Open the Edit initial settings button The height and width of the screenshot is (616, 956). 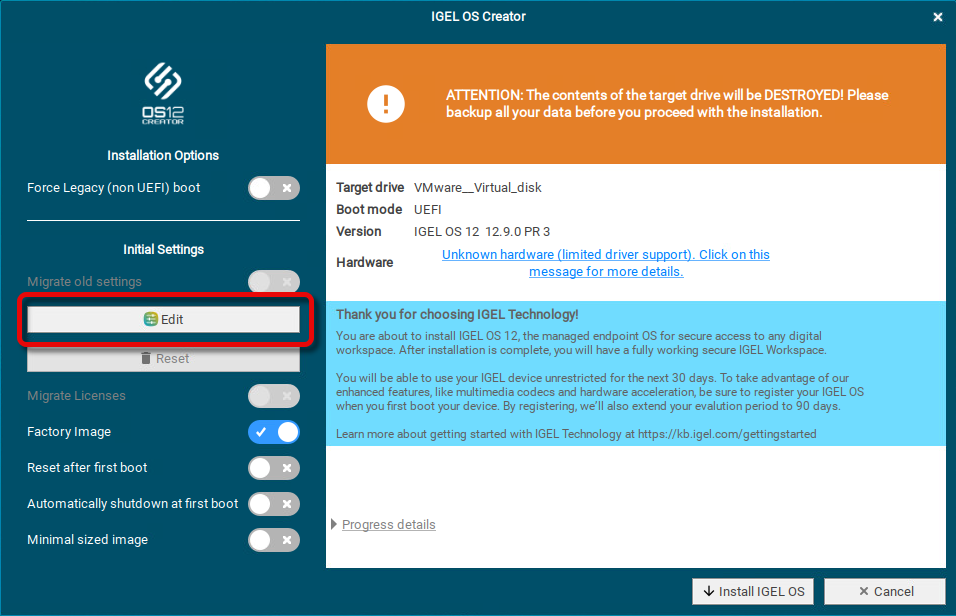[x=163, y=320]
